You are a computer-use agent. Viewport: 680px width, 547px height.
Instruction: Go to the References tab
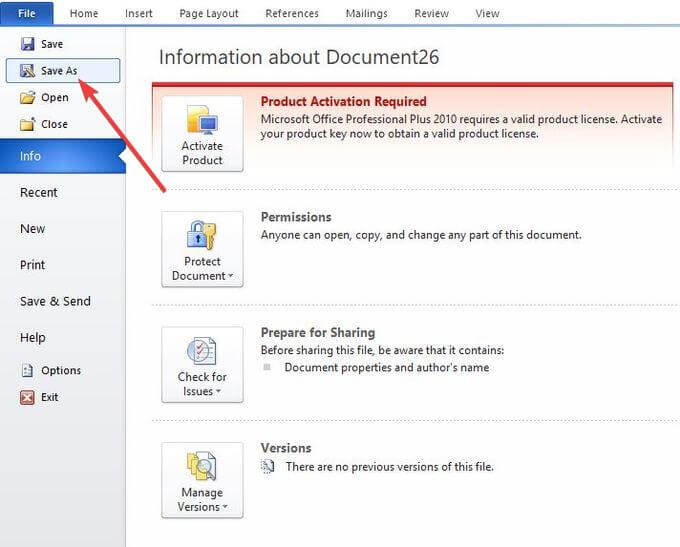click(292, 13)
